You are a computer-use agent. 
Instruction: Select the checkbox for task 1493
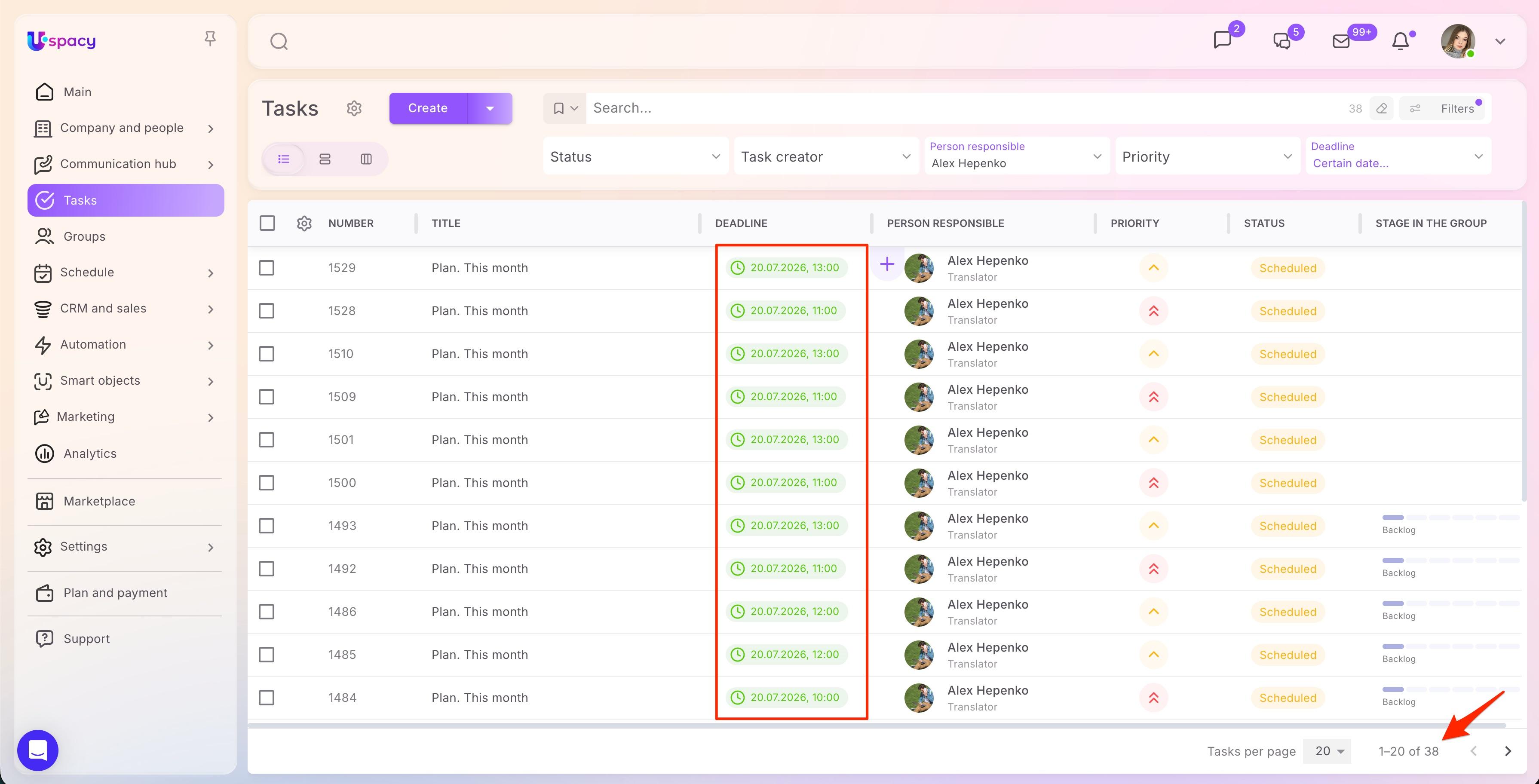pyautogui.click(x=267, y=526)
